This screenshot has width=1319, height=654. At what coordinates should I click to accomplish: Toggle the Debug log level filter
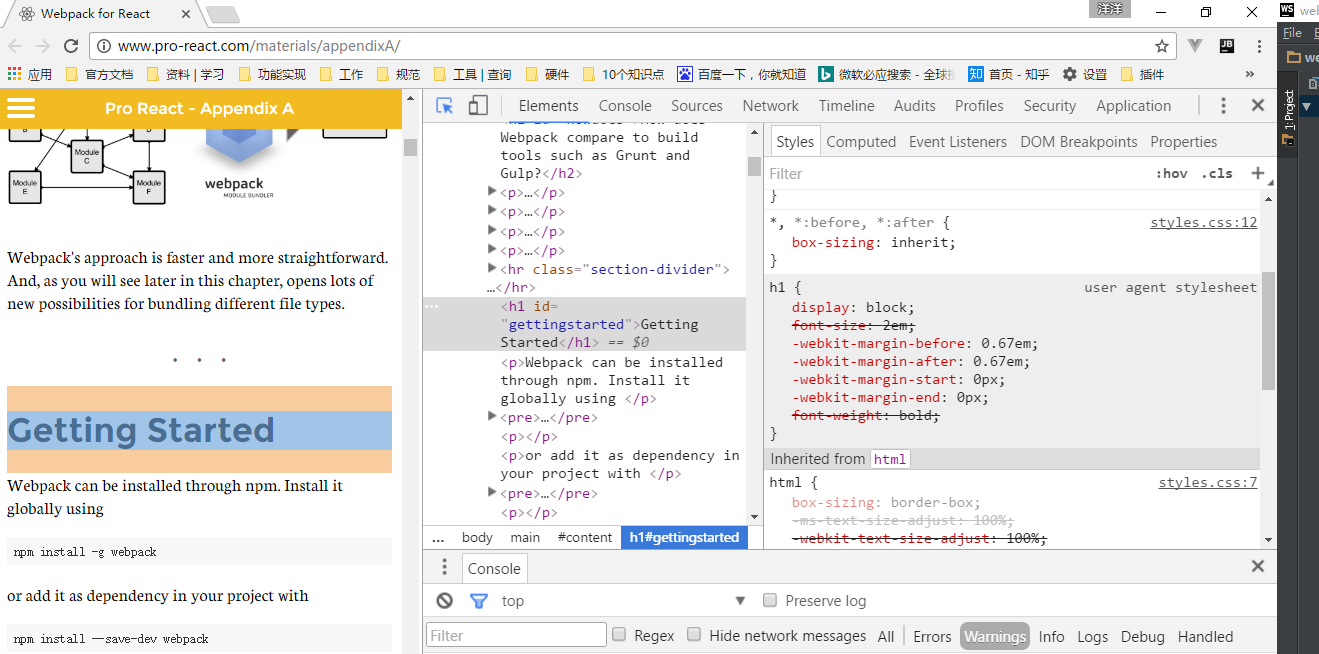(x=1142, y=636)
